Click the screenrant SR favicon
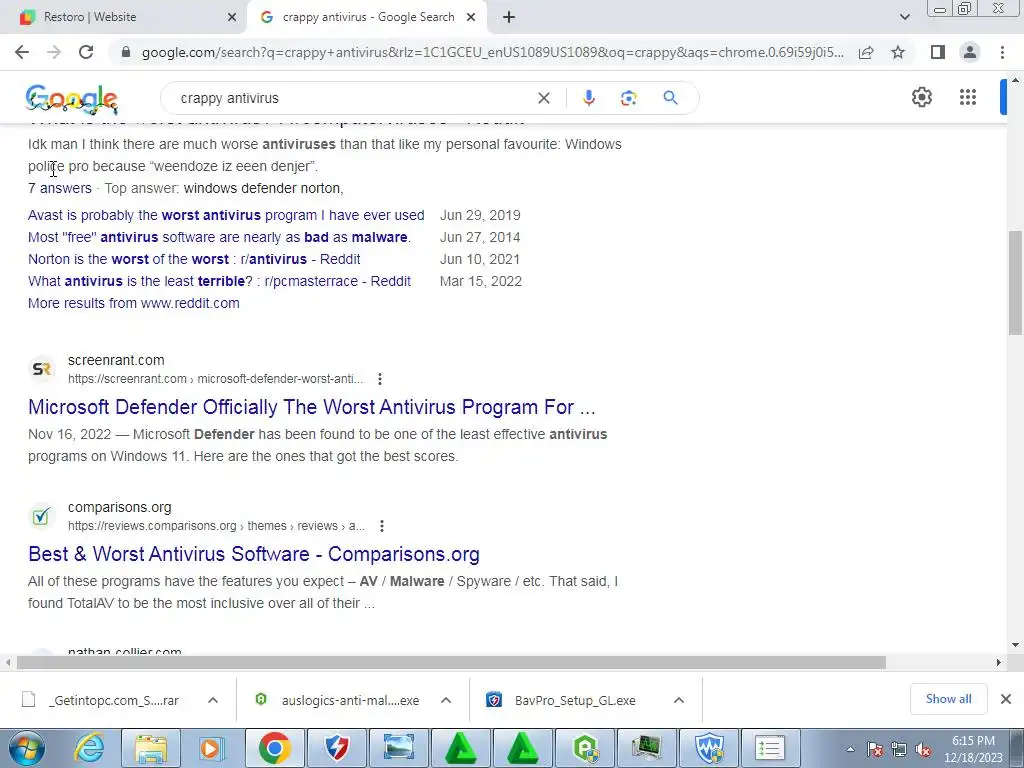 click(41, 369)
